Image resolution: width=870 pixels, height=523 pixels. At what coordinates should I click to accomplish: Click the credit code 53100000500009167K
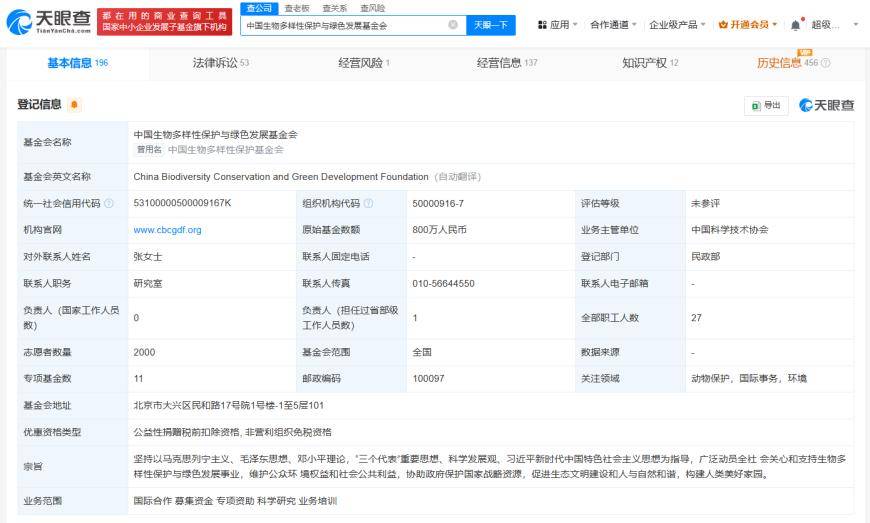pyautogui.click(x=182, y=203)
